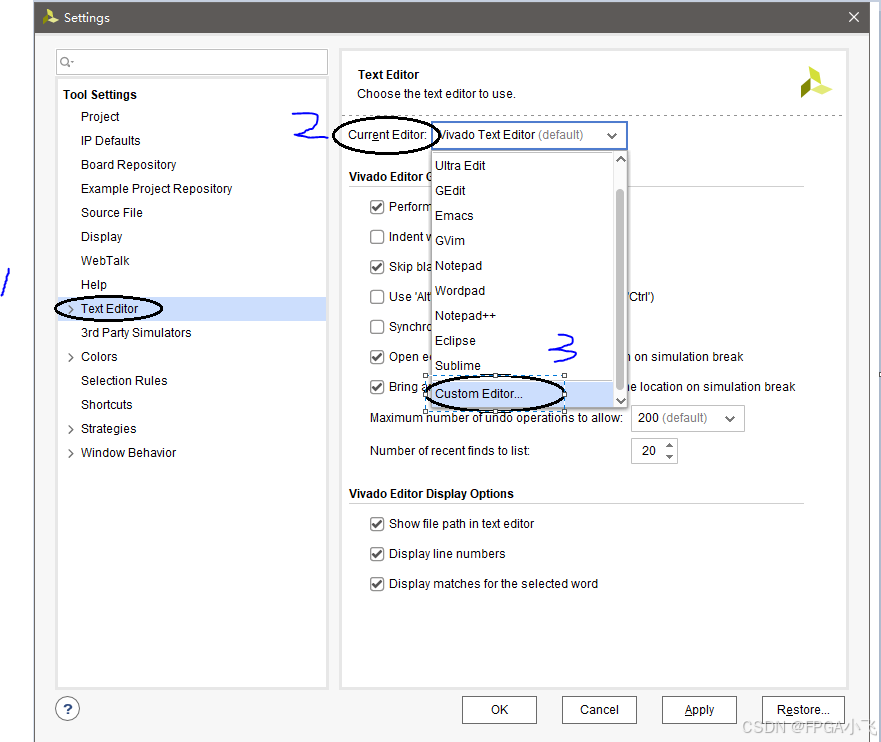Click the recent finds number field
Screen dimensions: 881x742
pos(648,451)
